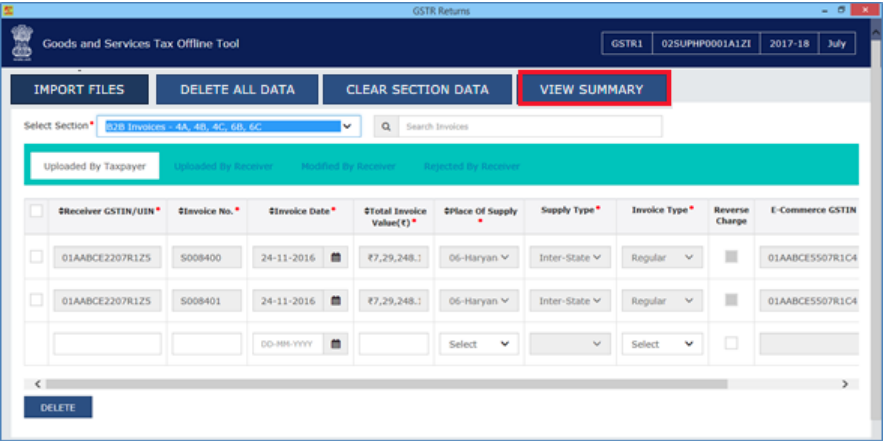Click the blank Total Invoice Value field
The width and height of the screenshot is (884, 441).
coord(394,344)
